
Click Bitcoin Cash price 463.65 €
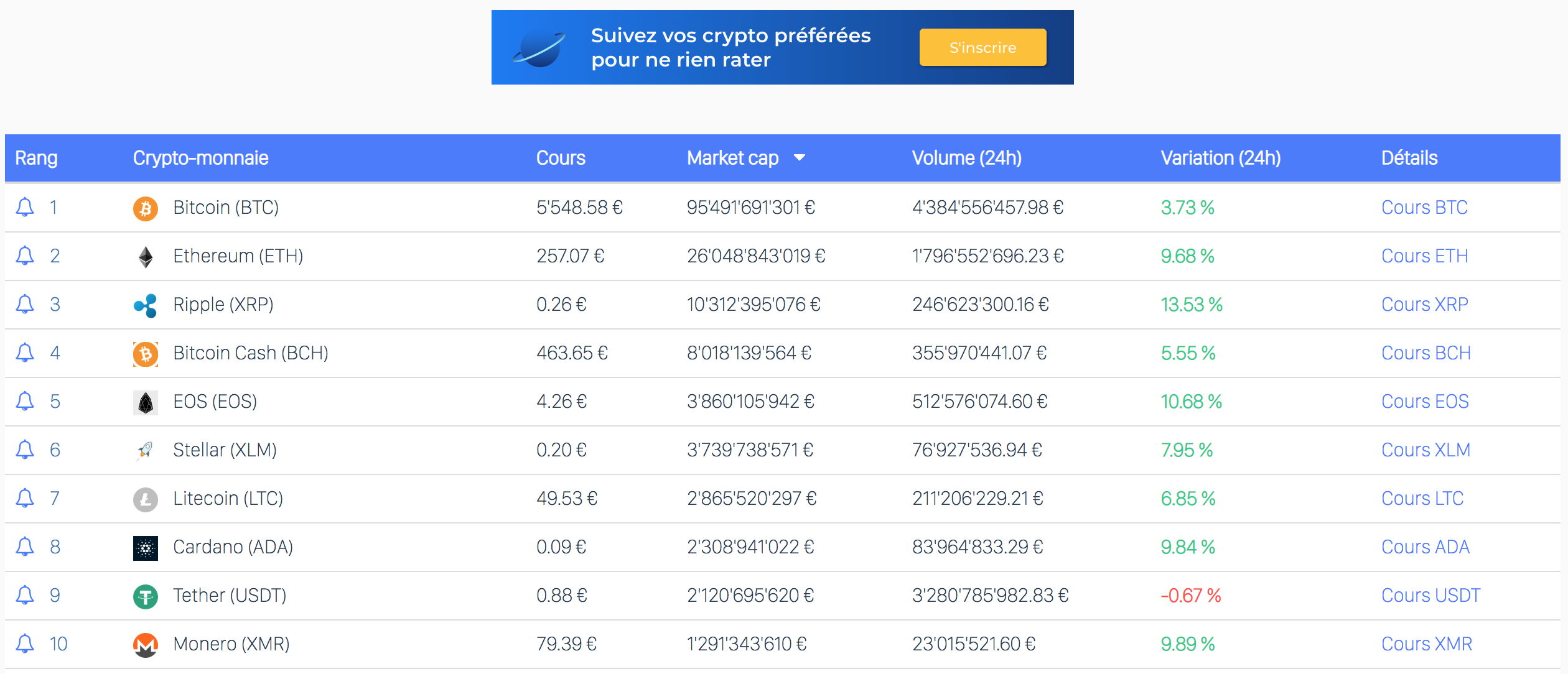coord(572,353)
